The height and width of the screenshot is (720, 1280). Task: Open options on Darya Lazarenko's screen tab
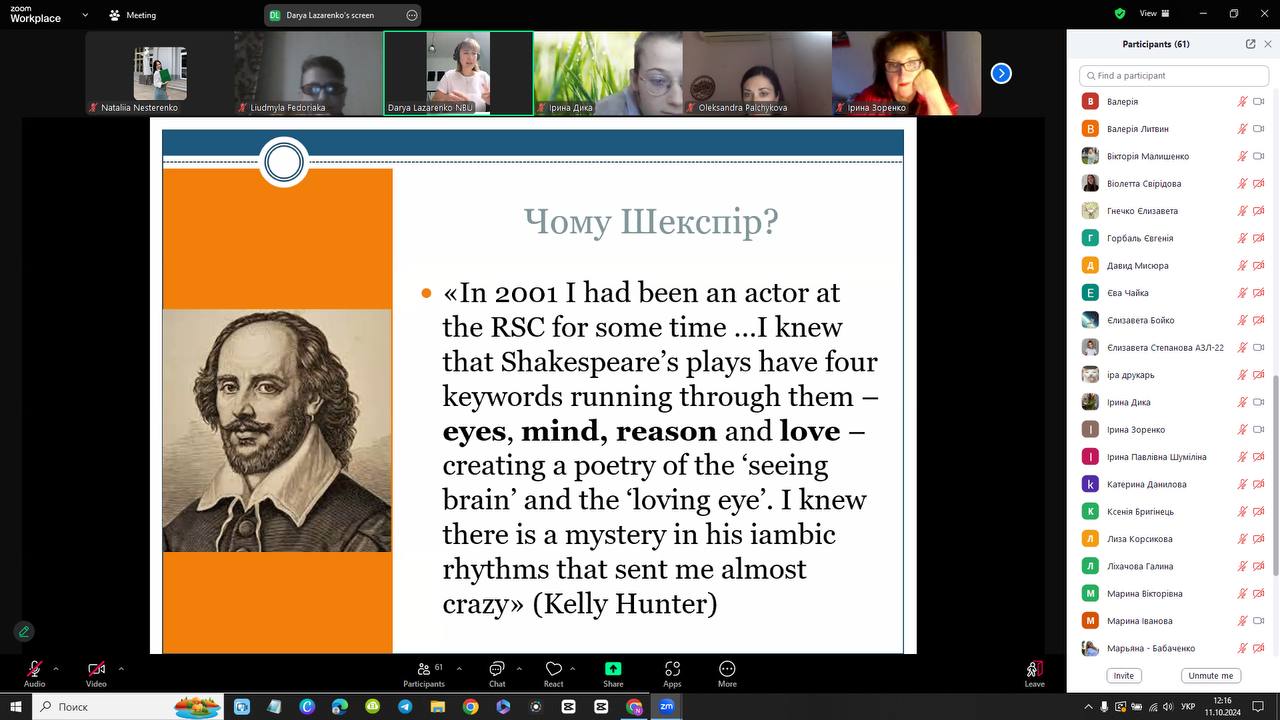412,15
